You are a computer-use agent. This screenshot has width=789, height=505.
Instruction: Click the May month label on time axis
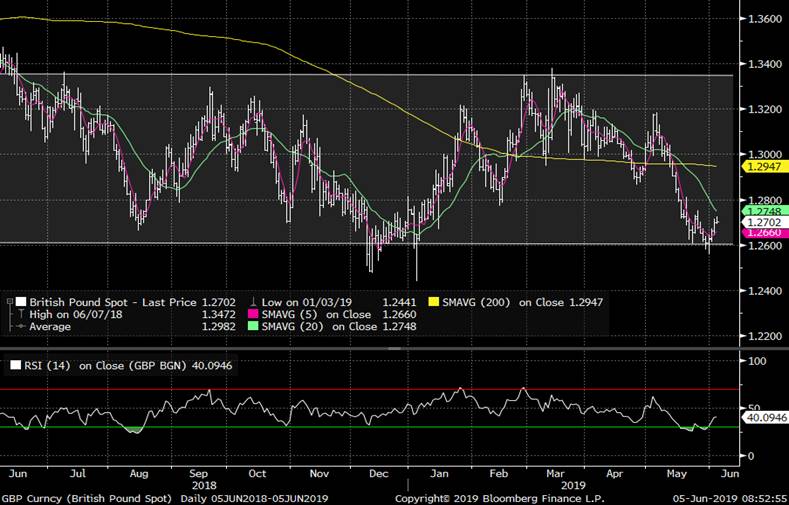677,473
